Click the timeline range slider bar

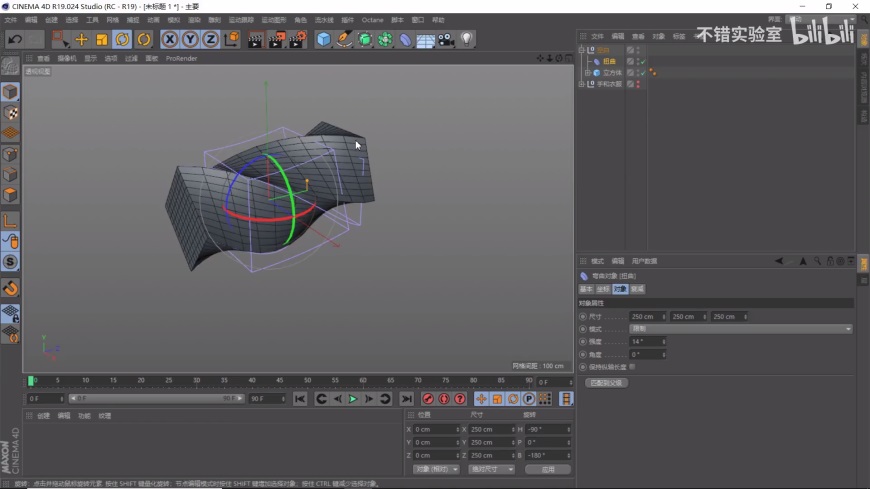click(155, 398)
